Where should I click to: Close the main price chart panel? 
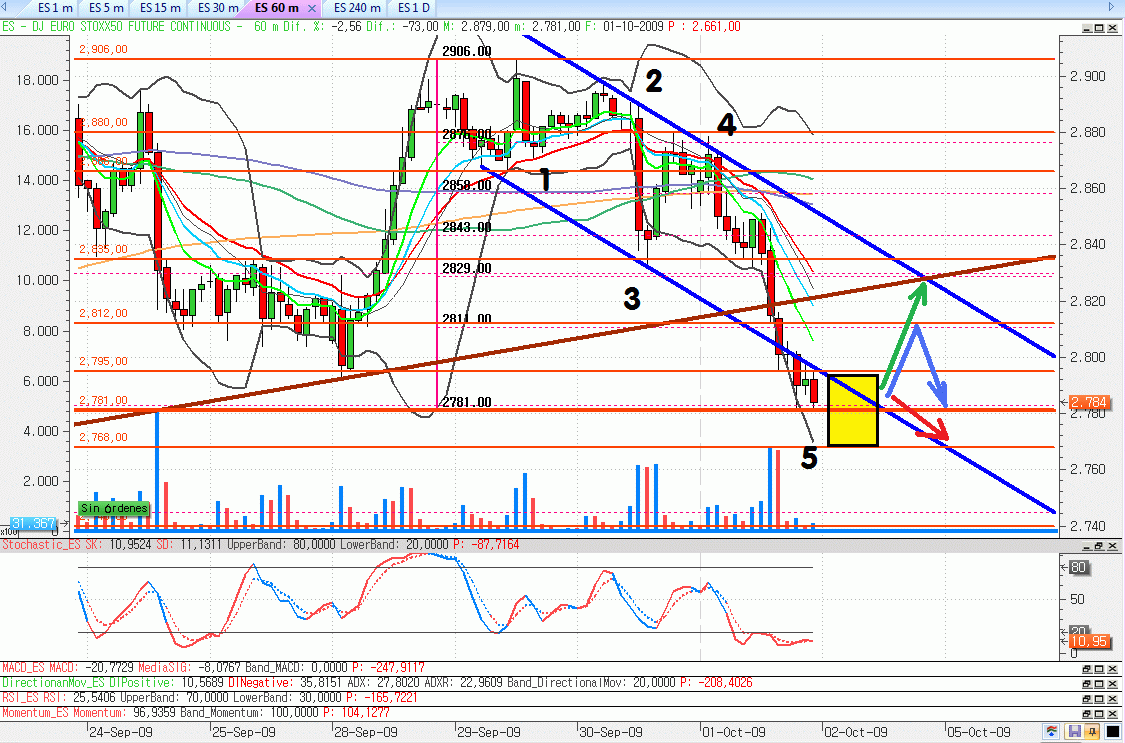[x=1112, y=28]
